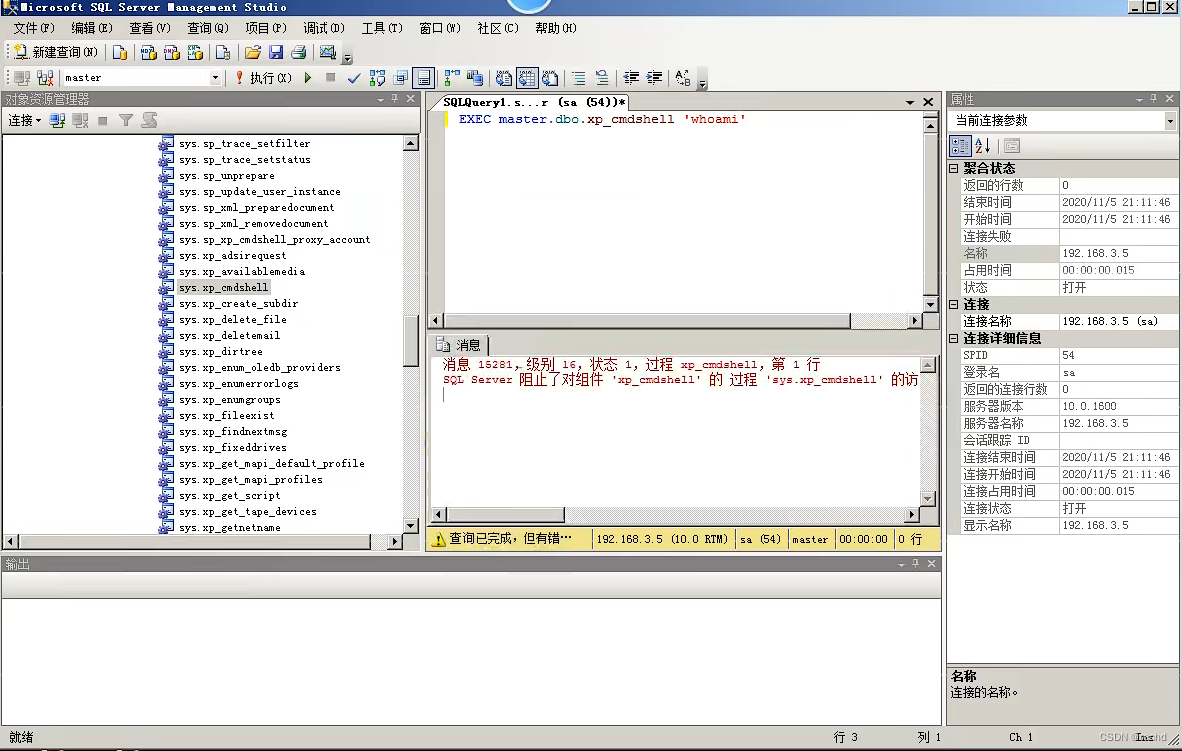Viewport: 1182px width, 751px height.
Task: Open the master database dropdown
Action: point(215,78)
